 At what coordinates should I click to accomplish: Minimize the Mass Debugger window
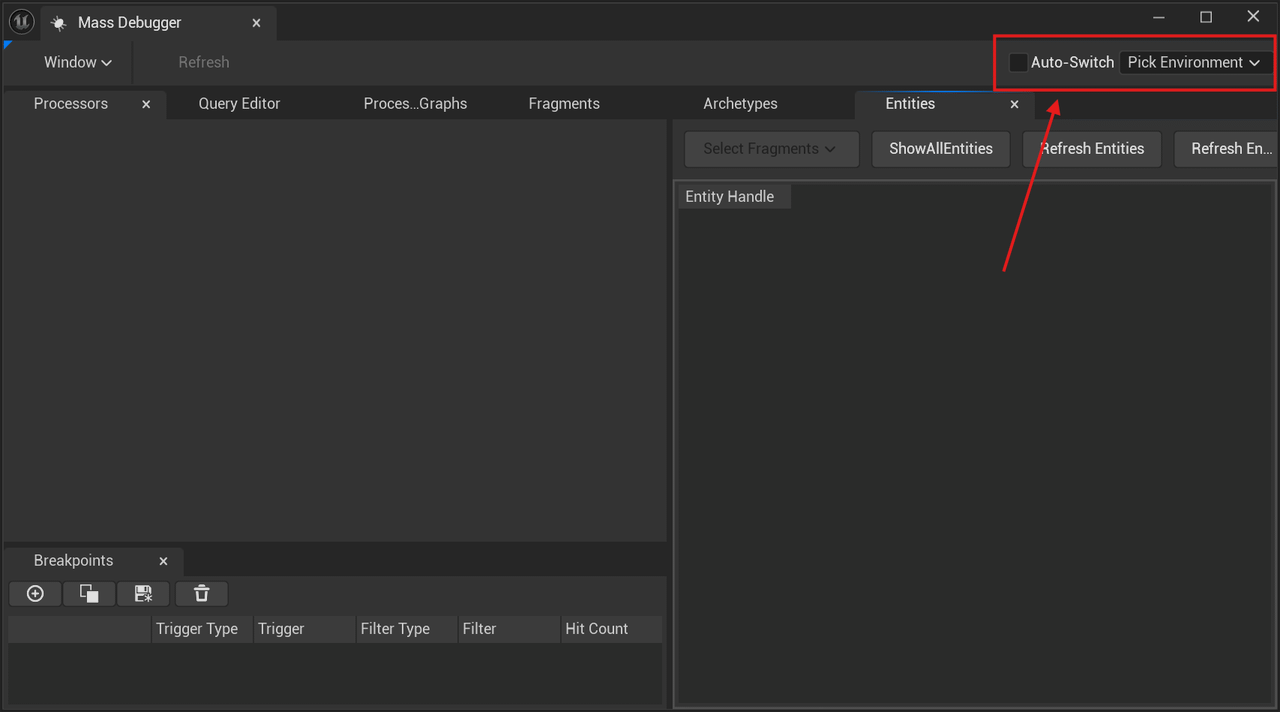point(1159,17)
